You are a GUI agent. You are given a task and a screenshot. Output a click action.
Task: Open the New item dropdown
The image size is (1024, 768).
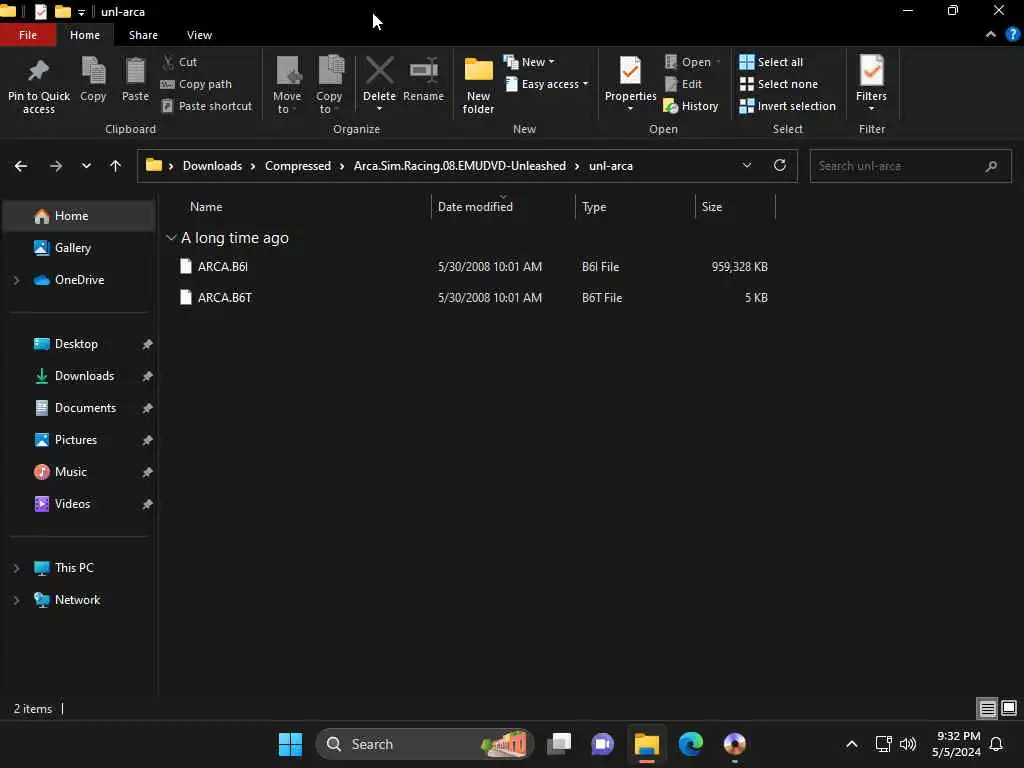coord(529,62)
